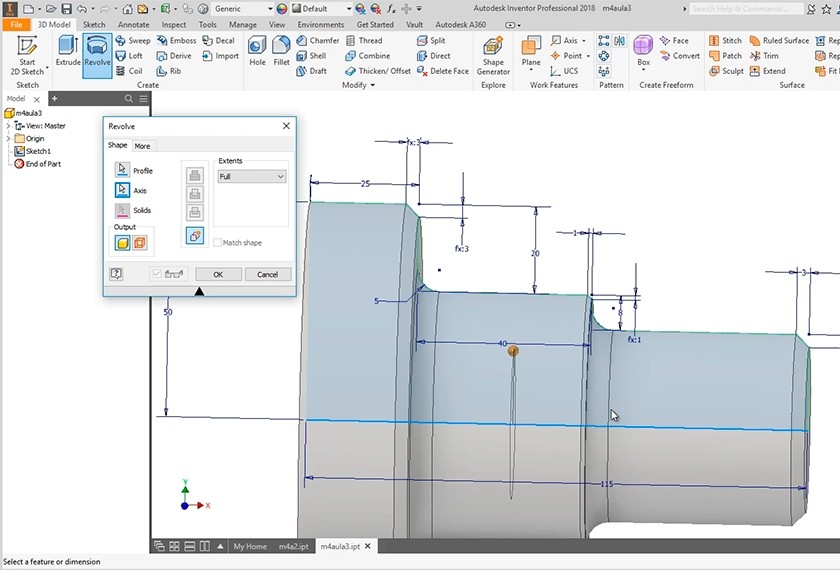This screenshot has width=840, height=570.
Task: Toggle Solid output mode in the Revolve dialog
Action: (x=123, y=243)
